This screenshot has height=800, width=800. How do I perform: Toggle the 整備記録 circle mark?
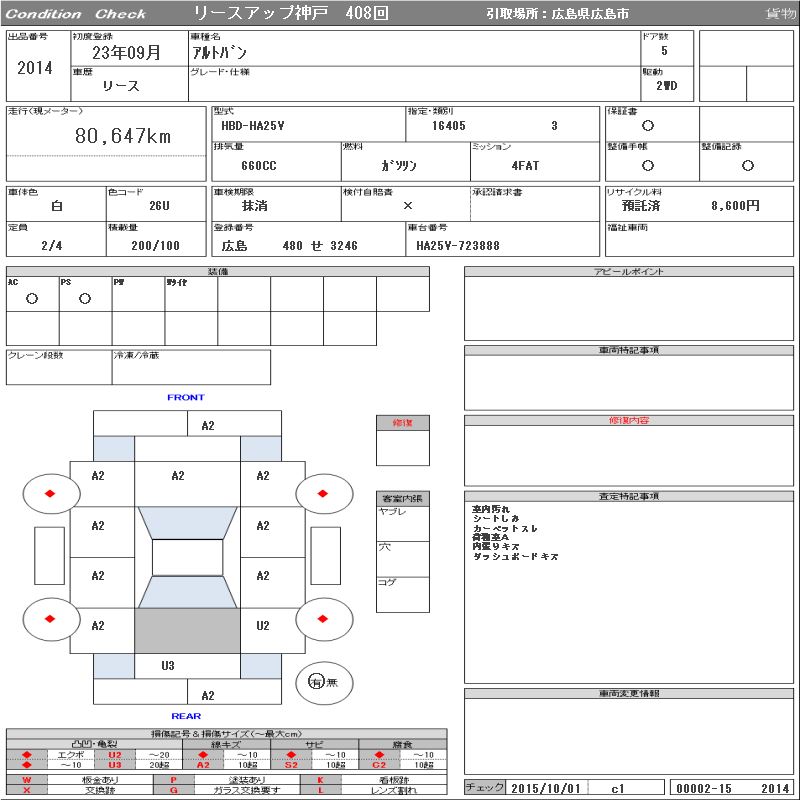pyautogui.click(x=746, y=165)
